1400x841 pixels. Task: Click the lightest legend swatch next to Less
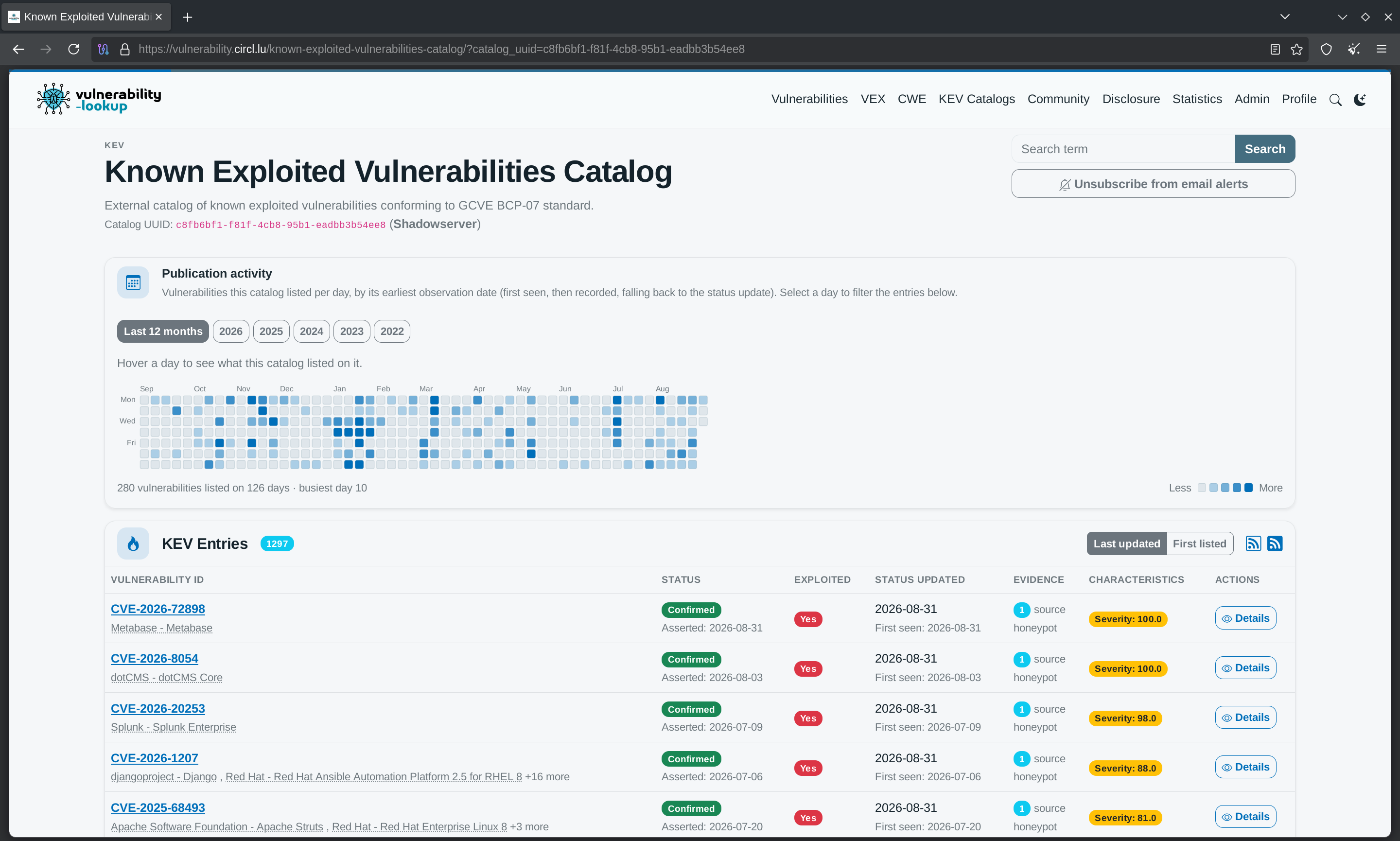(x=1202, y=488)
